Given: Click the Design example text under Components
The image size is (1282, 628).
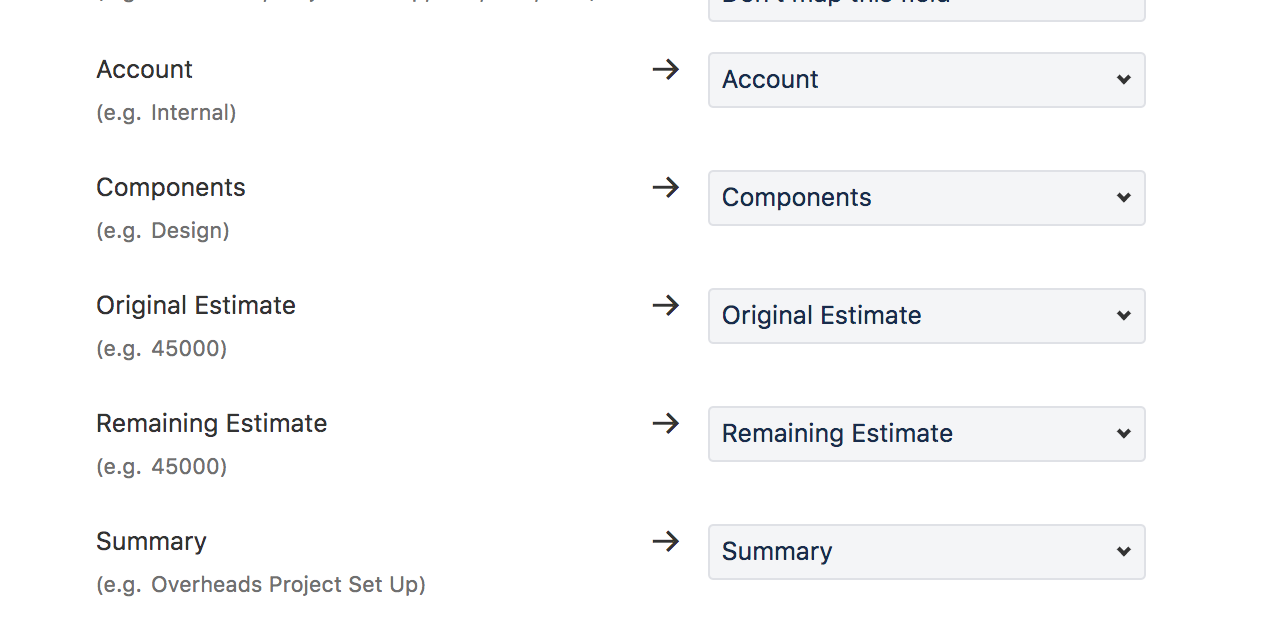Looking at the screenshot, I should 162,230.
